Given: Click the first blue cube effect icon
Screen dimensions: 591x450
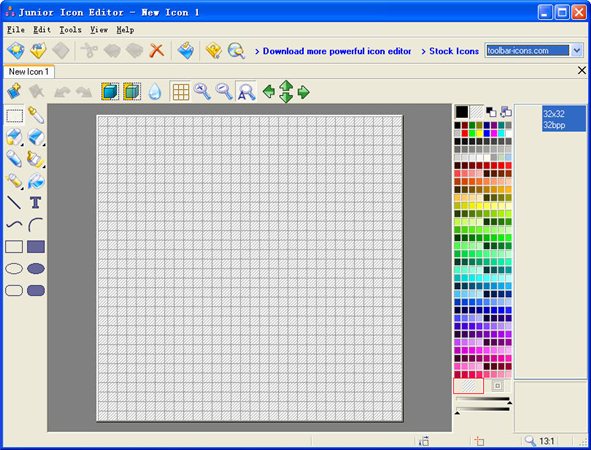Looking at the screenshot, I should click(110, 92).
